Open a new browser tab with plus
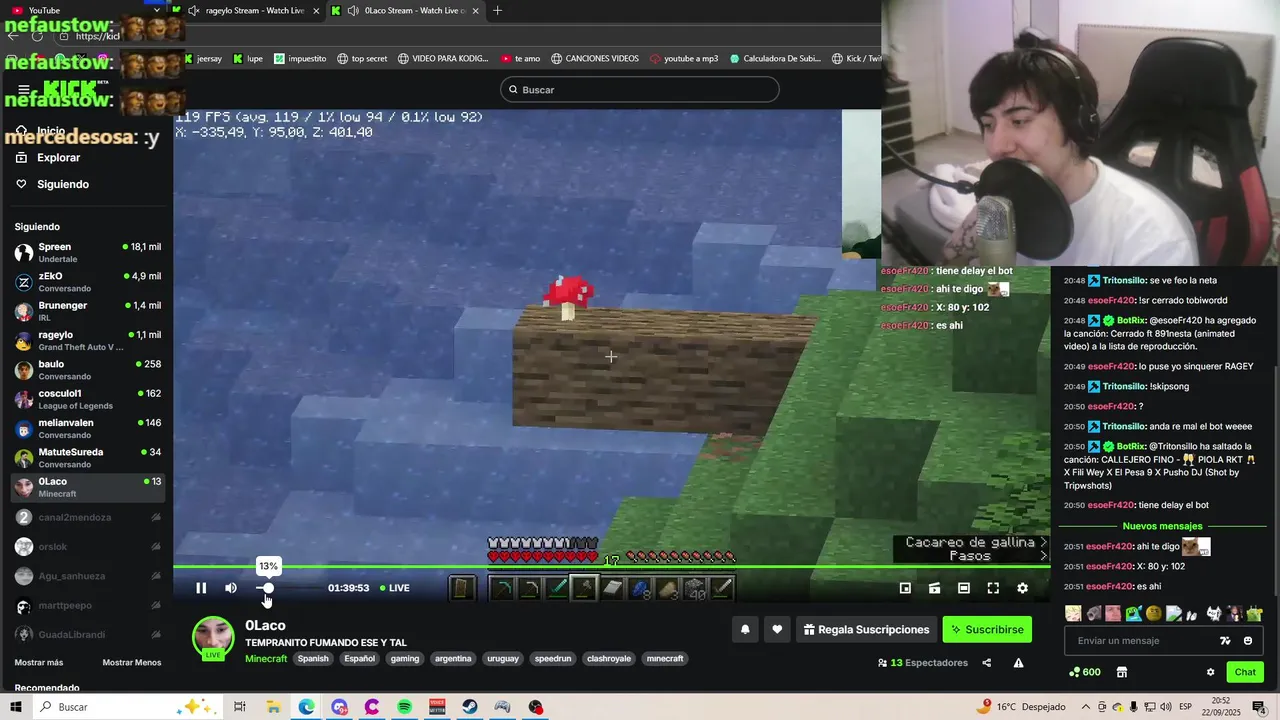The image size is (1280, 720). pos(497,10)
